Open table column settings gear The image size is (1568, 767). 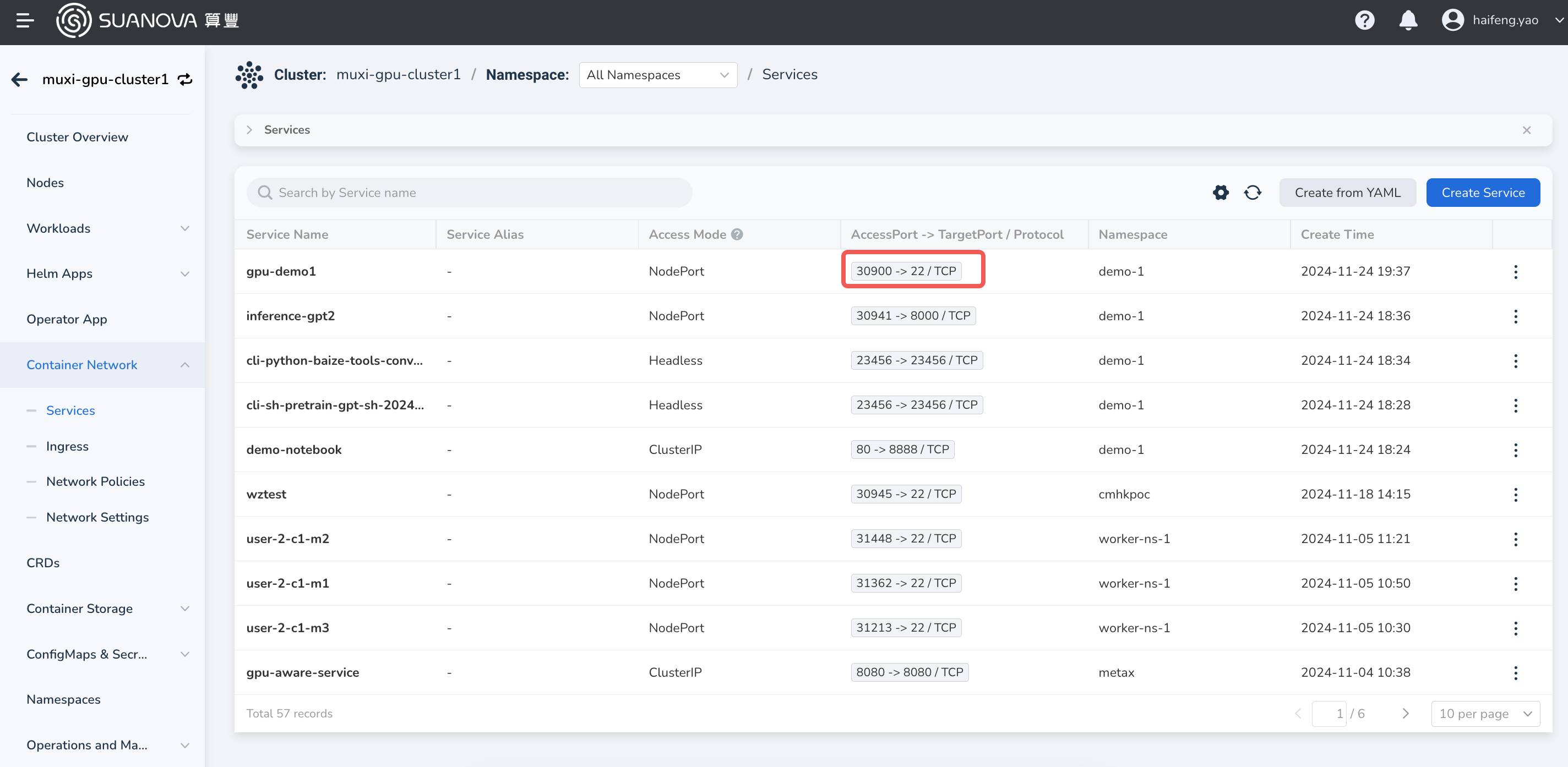pyautogui.click(x=1221, y=193)
